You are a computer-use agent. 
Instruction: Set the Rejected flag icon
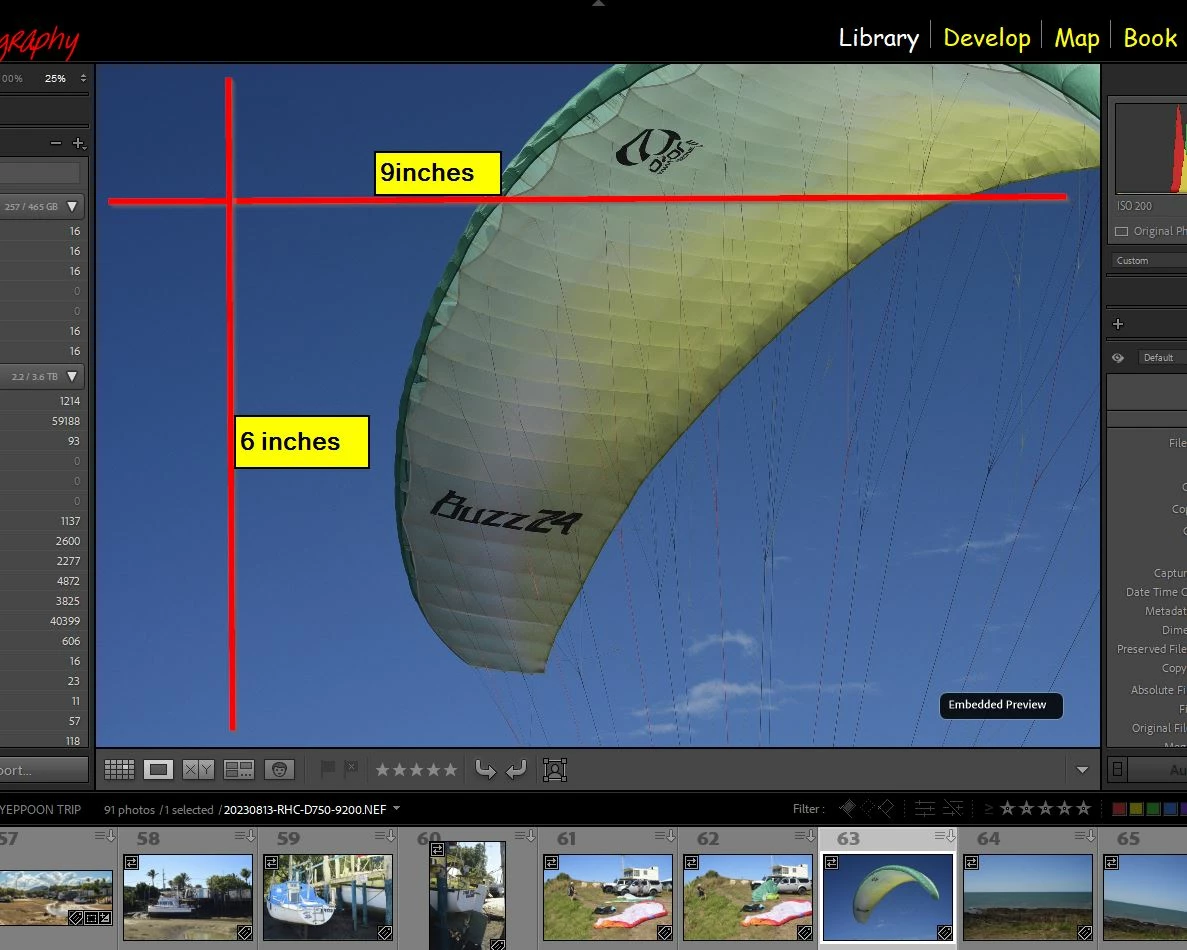(351, 769)
